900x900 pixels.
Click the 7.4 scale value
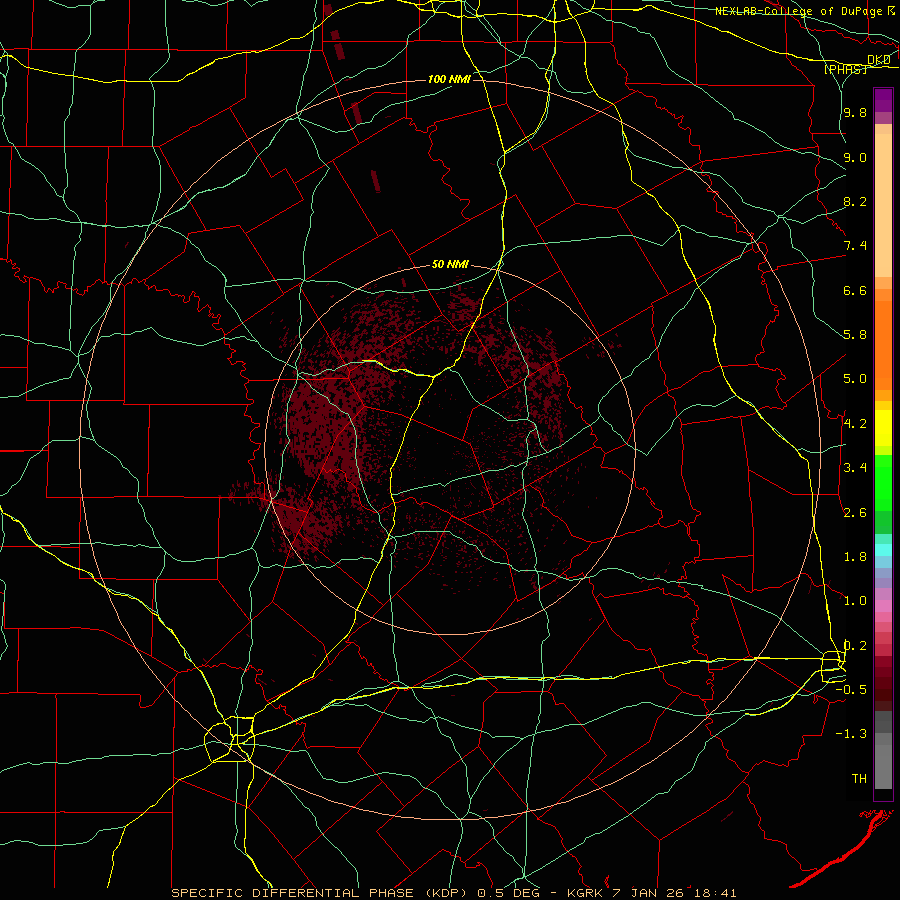(x=855, y=246)
